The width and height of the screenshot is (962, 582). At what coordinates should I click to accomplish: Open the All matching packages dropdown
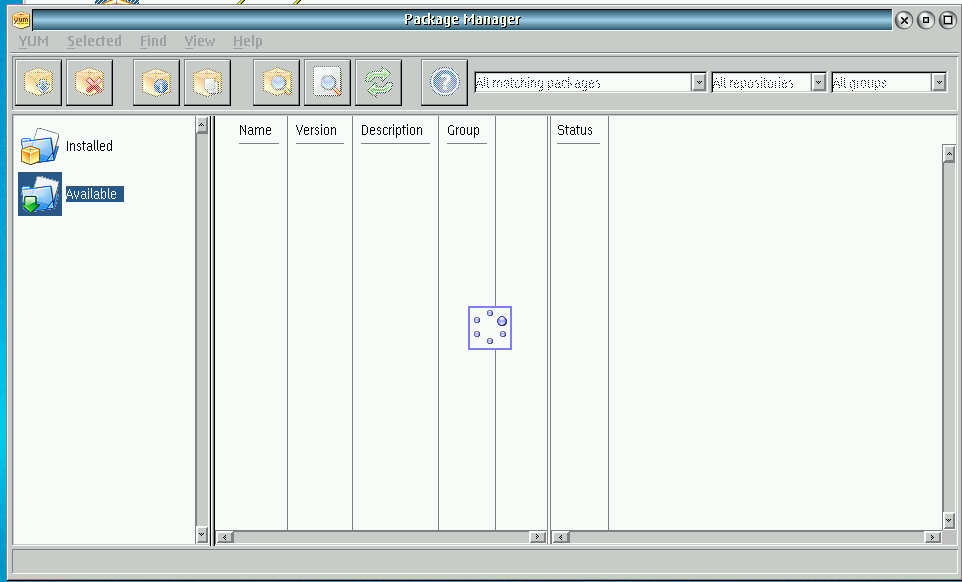(699, 82)
